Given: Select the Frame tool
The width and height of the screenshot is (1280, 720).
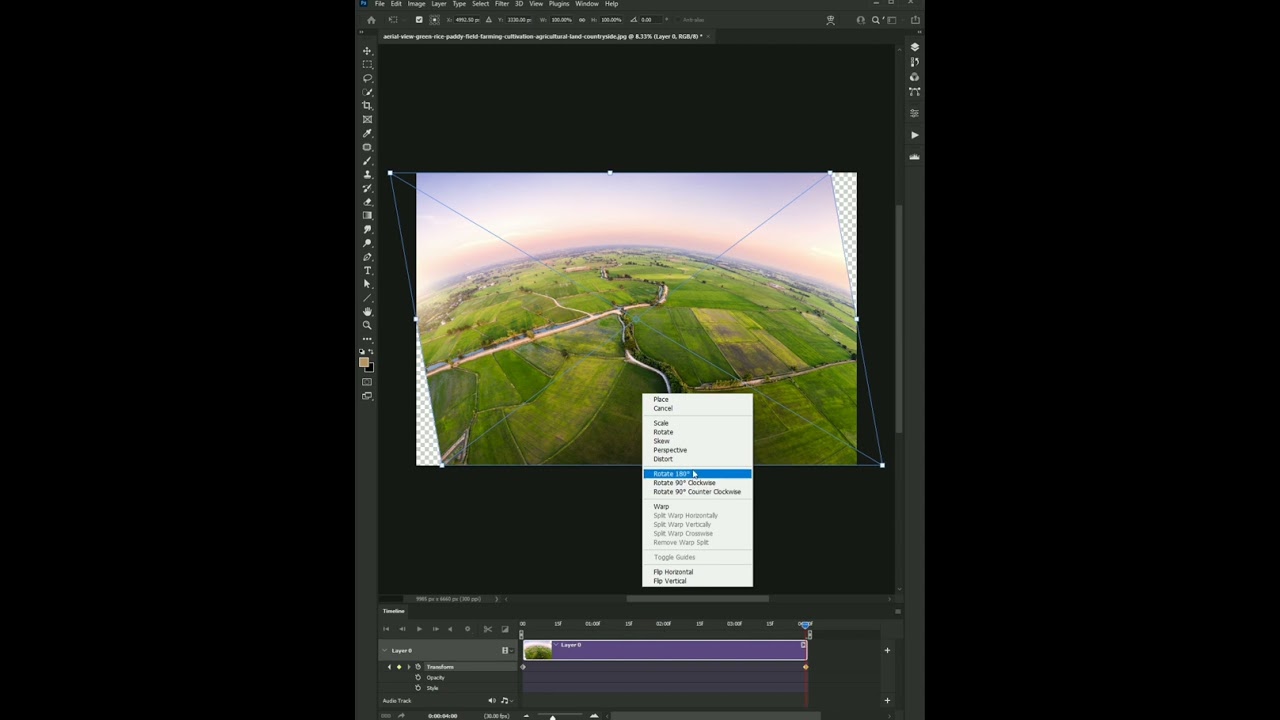Looking at the screenshot, I should (367, 119).
